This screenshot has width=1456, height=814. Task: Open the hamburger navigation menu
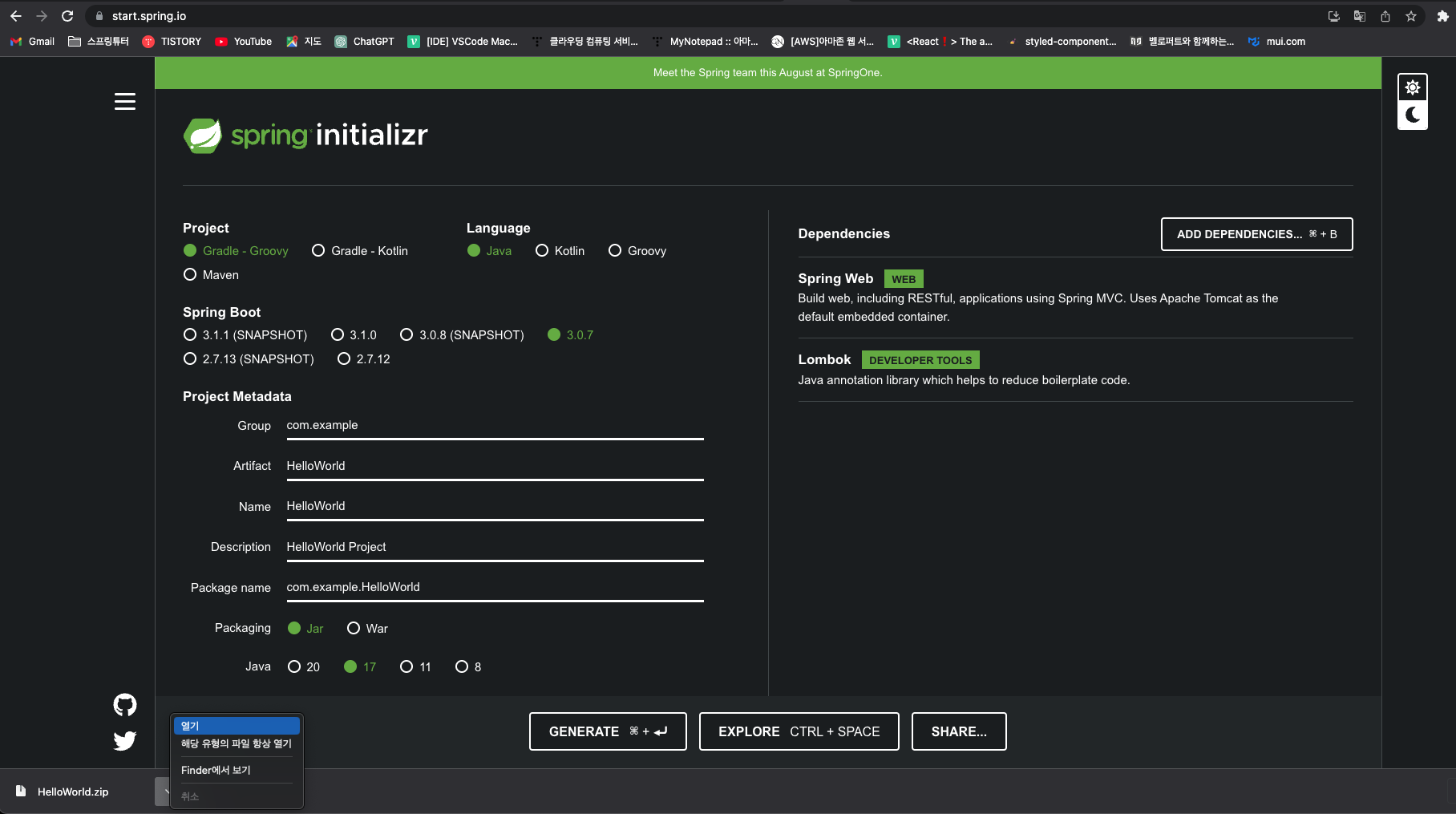click(x=124, y=102)
